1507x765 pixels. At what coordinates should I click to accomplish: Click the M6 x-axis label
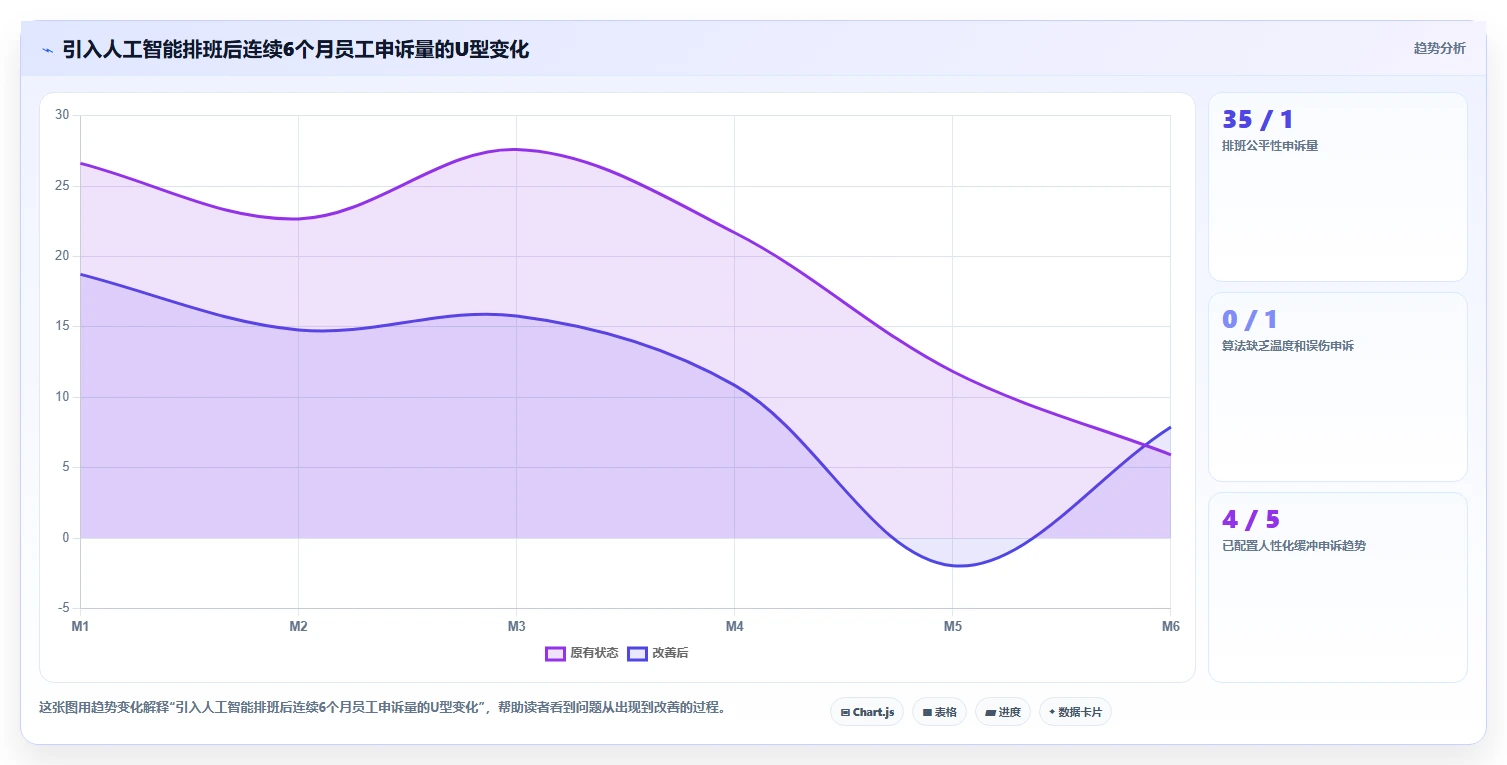1170,627
